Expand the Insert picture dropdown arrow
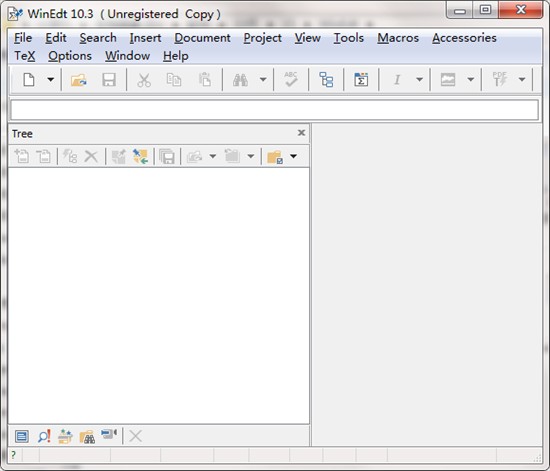The image size is (550, 471). point(471,80)
